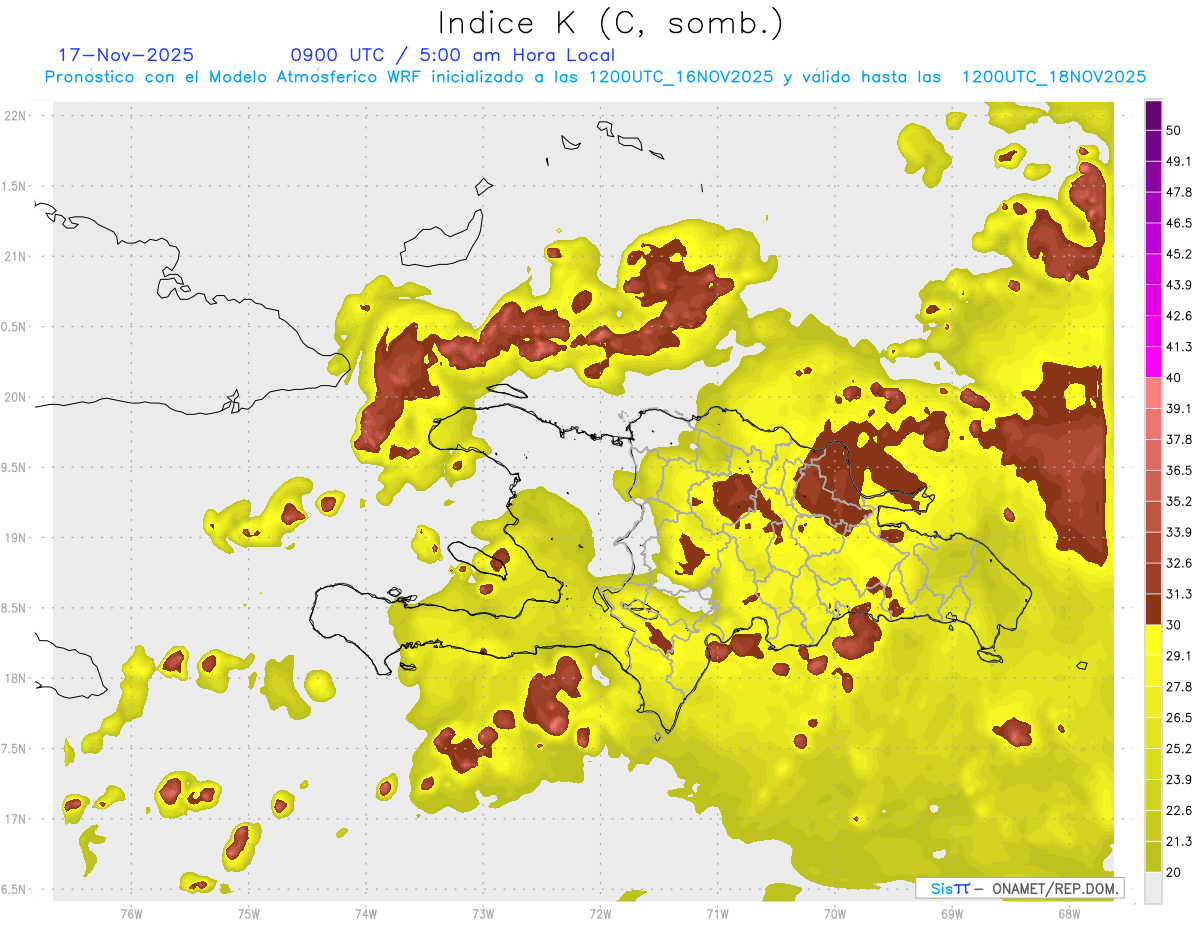The height and width of the screenshot is (927, 1200).
Task: Click the "37.8" colorbar label
Action: pos(1178,439)
